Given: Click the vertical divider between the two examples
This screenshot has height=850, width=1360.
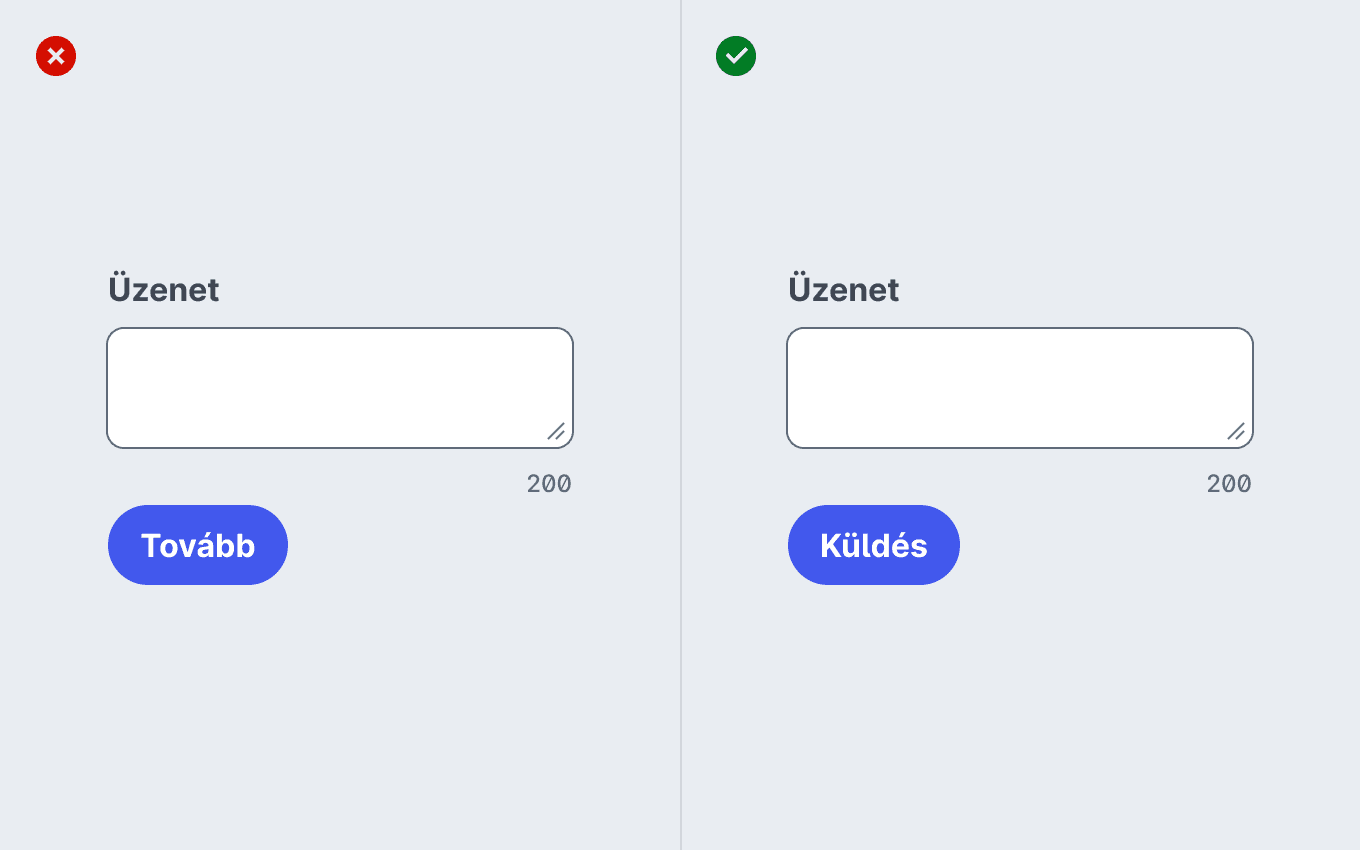Looking at the screenshot, I should [x=681, y=425].
